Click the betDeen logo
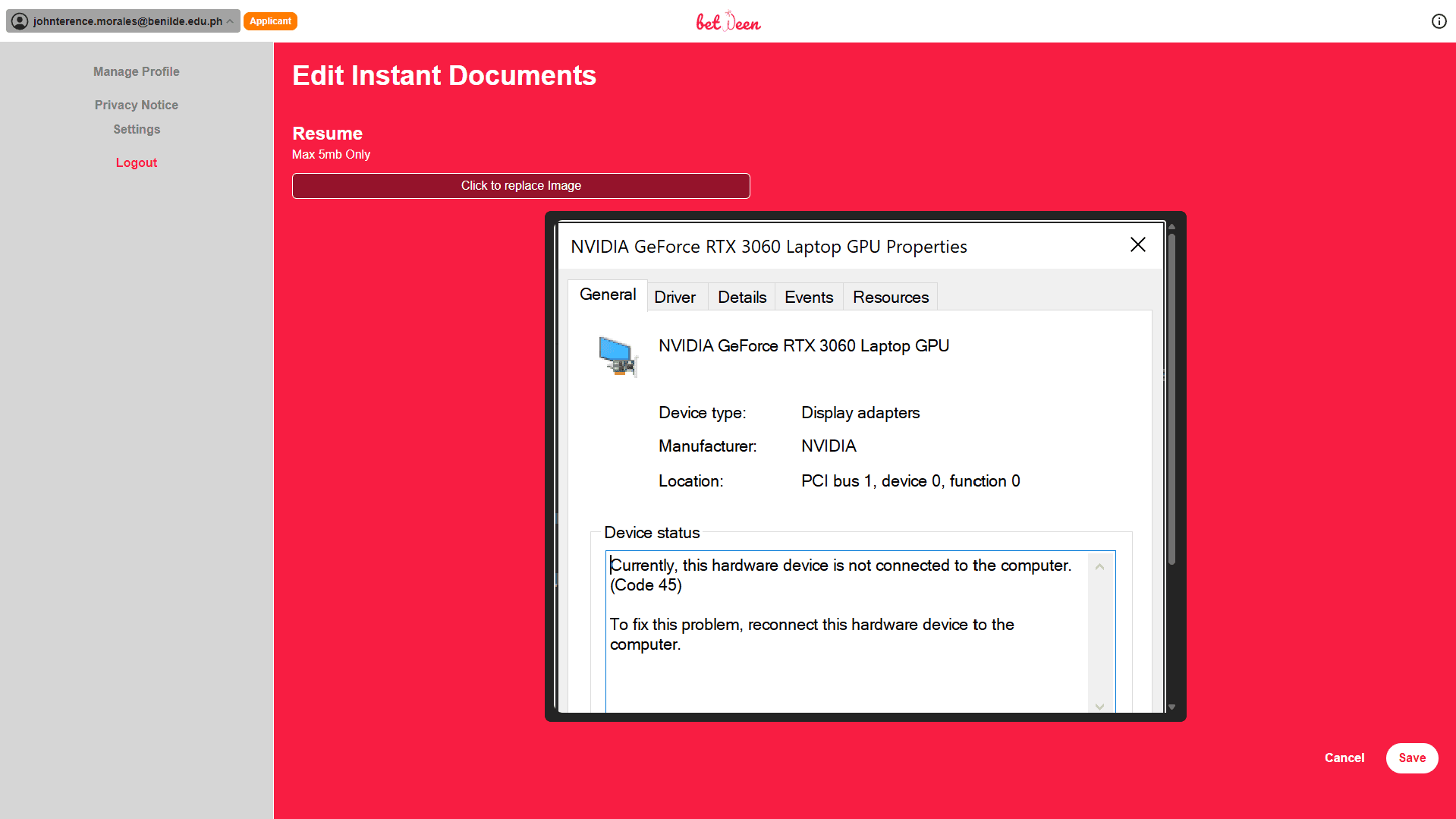The height and width of the screenshot is (819, 1456). [x=728, y=21]
